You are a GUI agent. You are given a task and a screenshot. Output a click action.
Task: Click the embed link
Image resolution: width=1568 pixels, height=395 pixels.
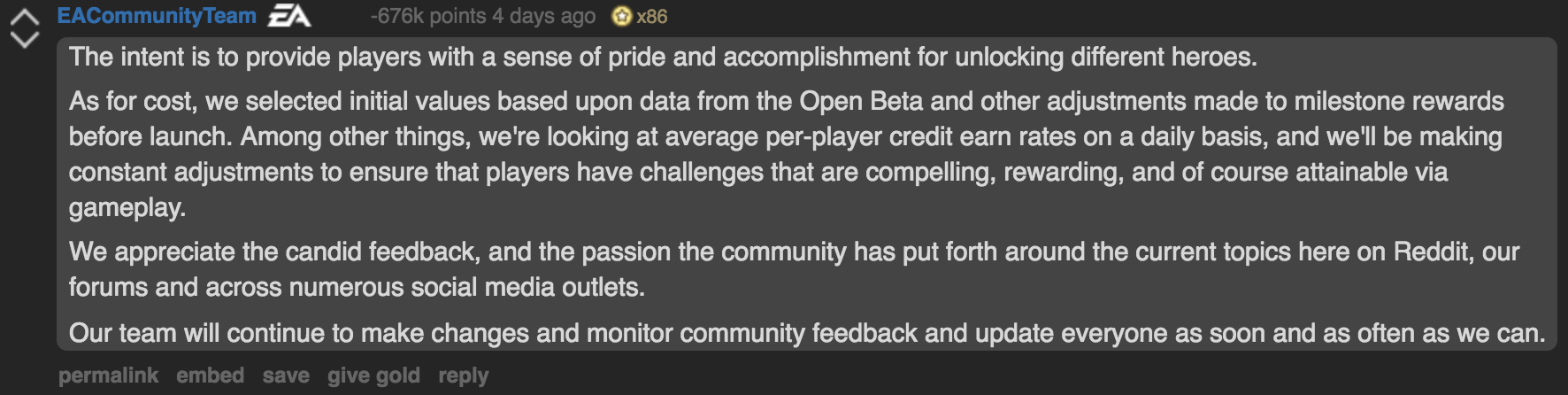coord(210,376)
